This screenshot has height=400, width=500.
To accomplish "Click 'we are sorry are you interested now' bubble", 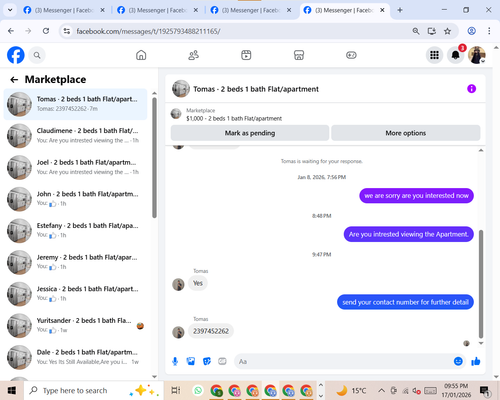I will coord(416,196).
